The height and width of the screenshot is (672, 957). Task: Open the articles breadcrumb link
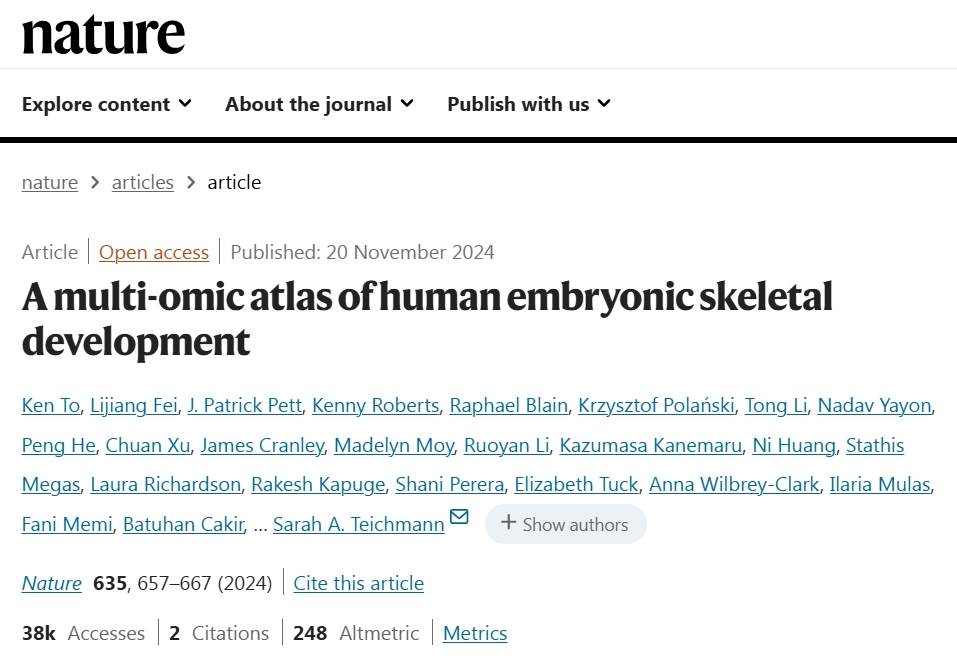pos(143,182)
